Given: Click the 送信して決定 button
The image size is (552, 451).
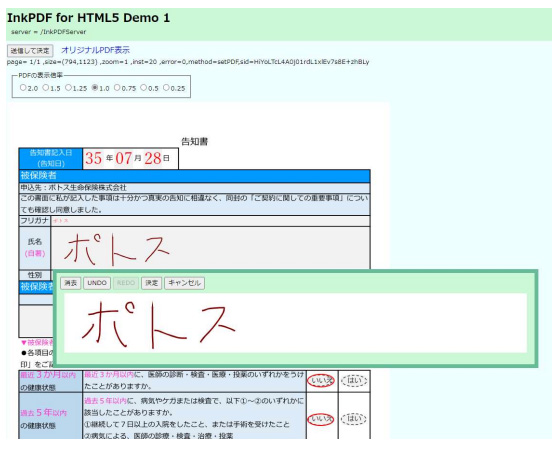Looking at the screenshot, I should (30, 51).
